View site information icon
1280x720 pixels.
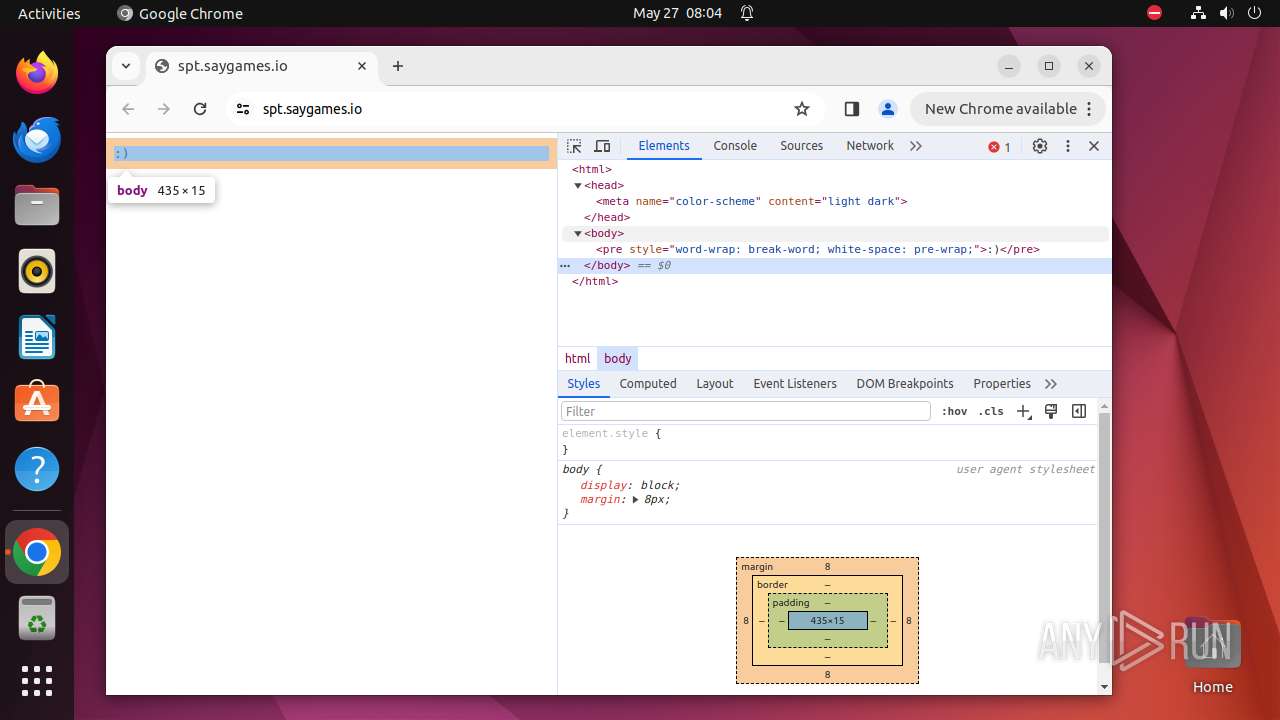click(243, 109)
